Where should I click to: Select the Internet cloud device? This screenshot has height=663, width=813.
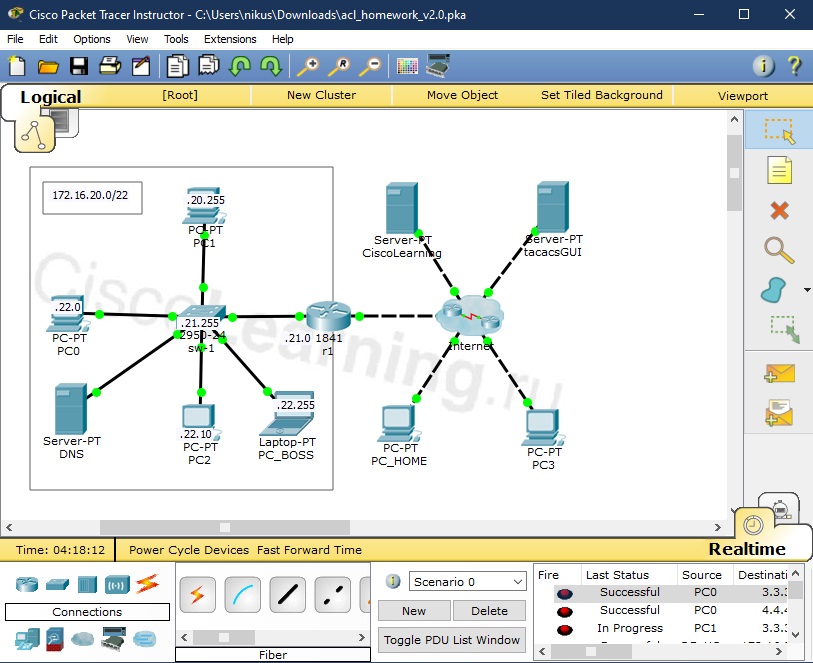469,315
